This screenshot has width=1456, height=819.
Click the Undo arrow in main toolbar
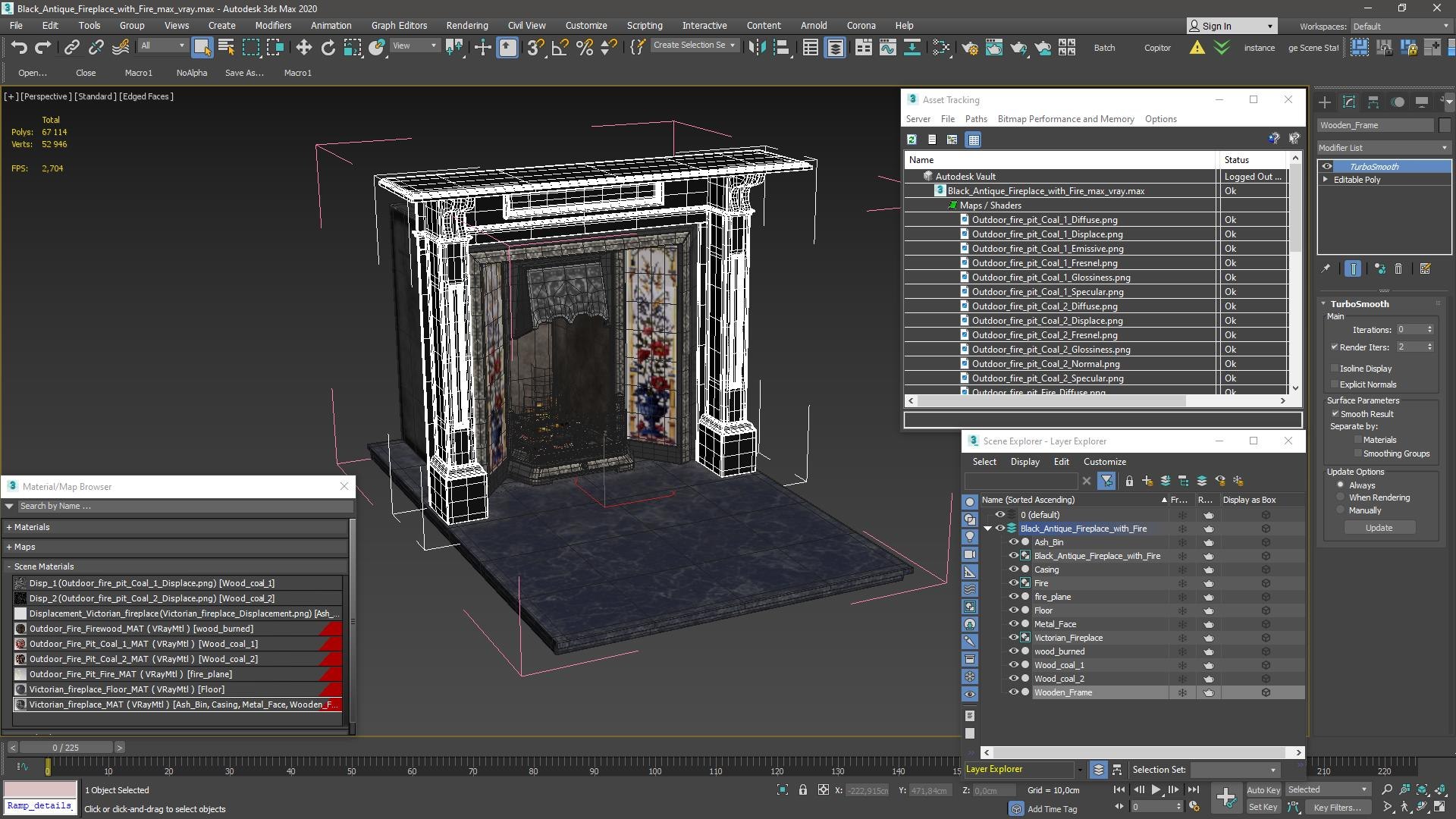19,48
